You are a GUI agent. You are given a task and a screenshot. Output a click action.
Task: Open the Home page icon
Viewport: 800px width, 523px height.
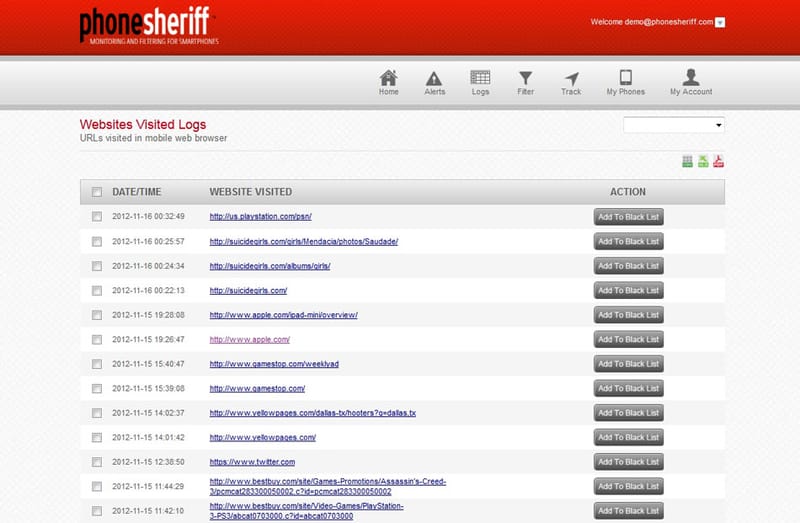(x=388, y=82)
